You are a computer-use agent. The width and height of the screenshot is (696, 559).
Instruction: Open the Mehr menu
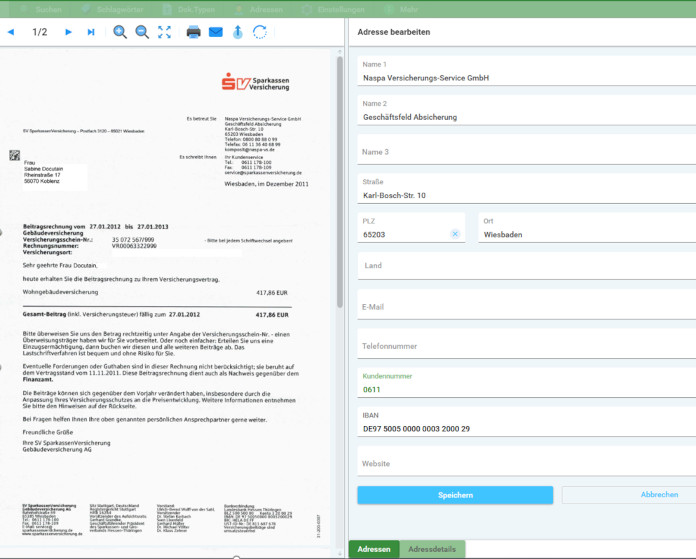coord(402,9)
